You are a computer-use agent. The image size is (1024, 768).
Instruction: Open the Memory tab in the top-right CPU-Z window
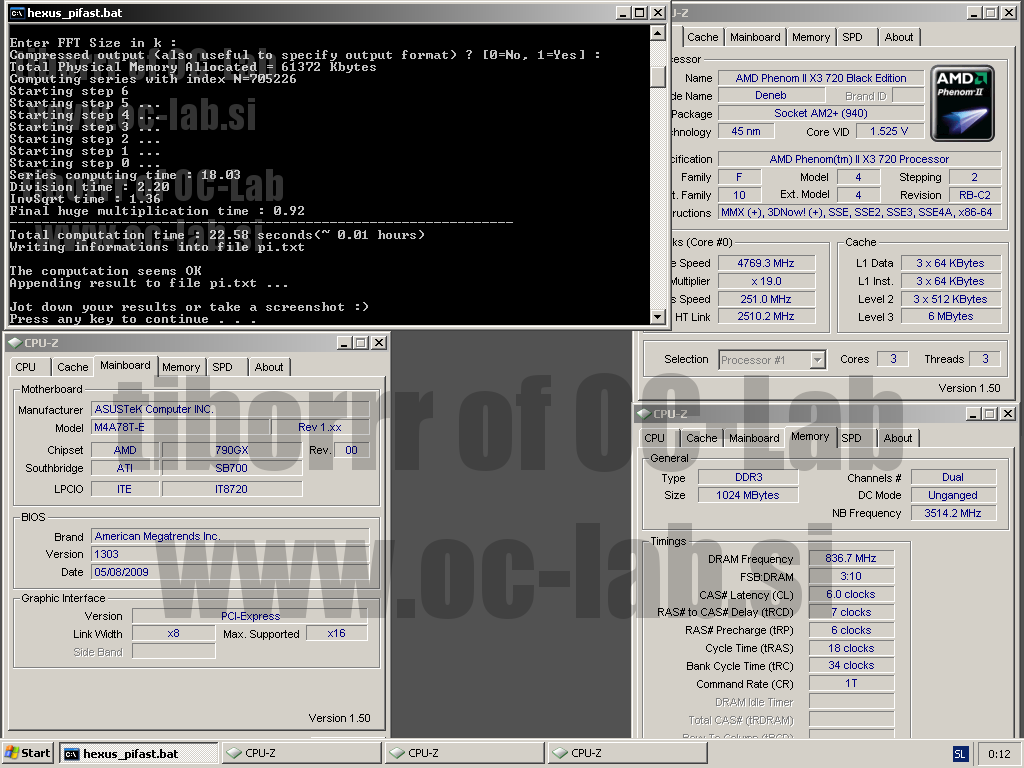810,37
